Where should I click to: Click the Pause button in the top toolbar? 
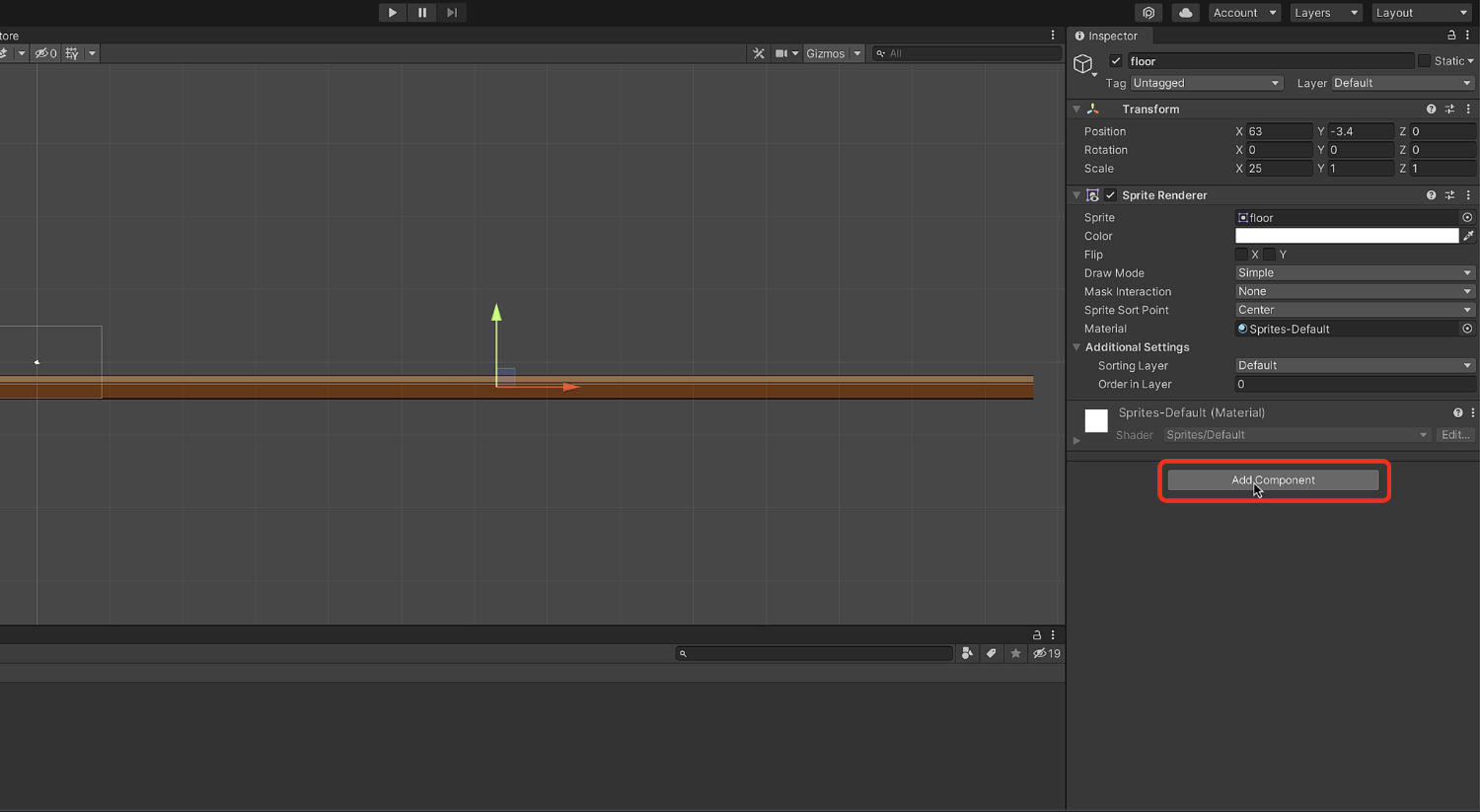[x=422, y=13]
